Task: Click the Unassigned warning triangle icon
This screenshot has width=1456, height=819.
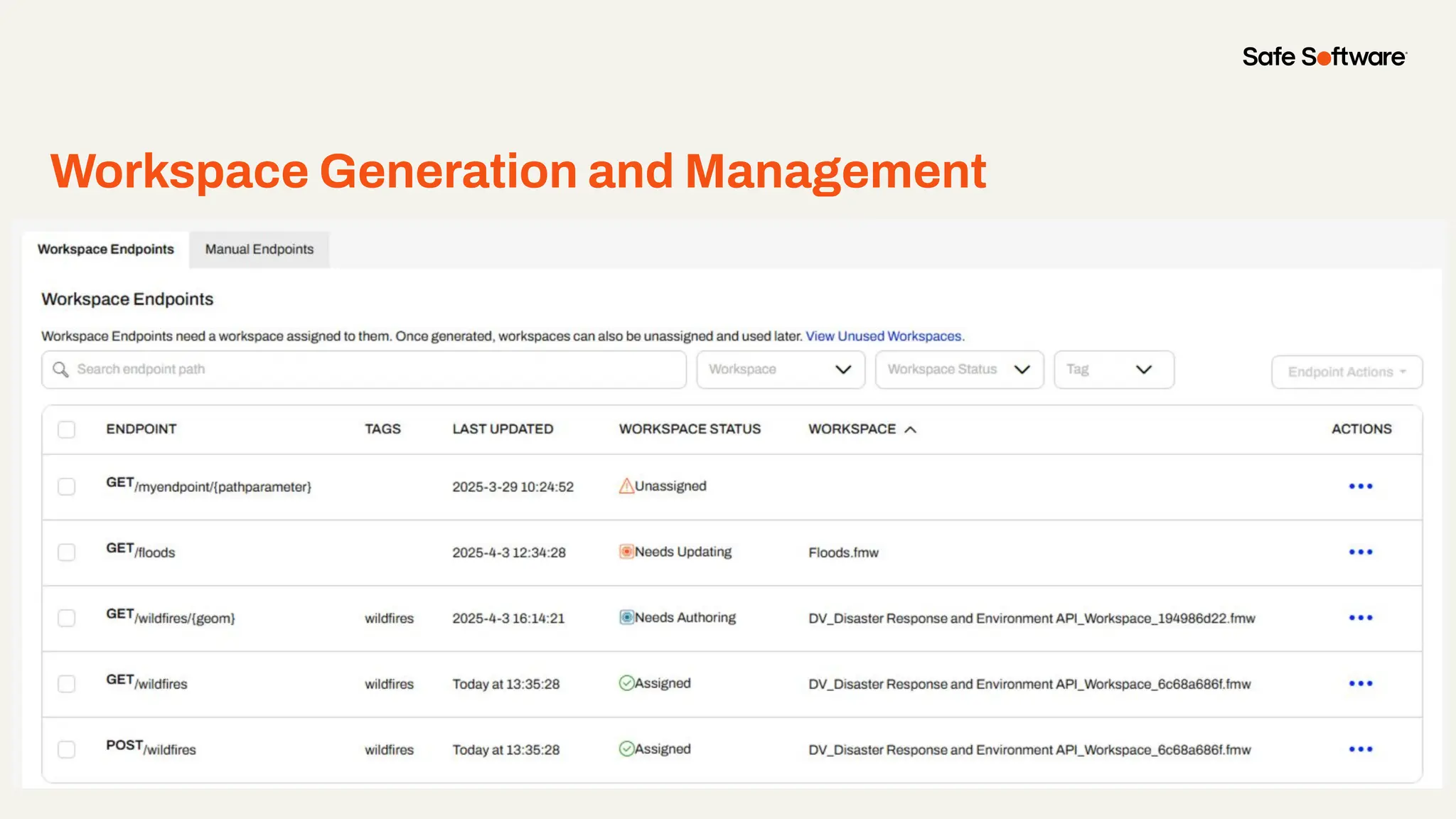Action: tap(626, 486)
